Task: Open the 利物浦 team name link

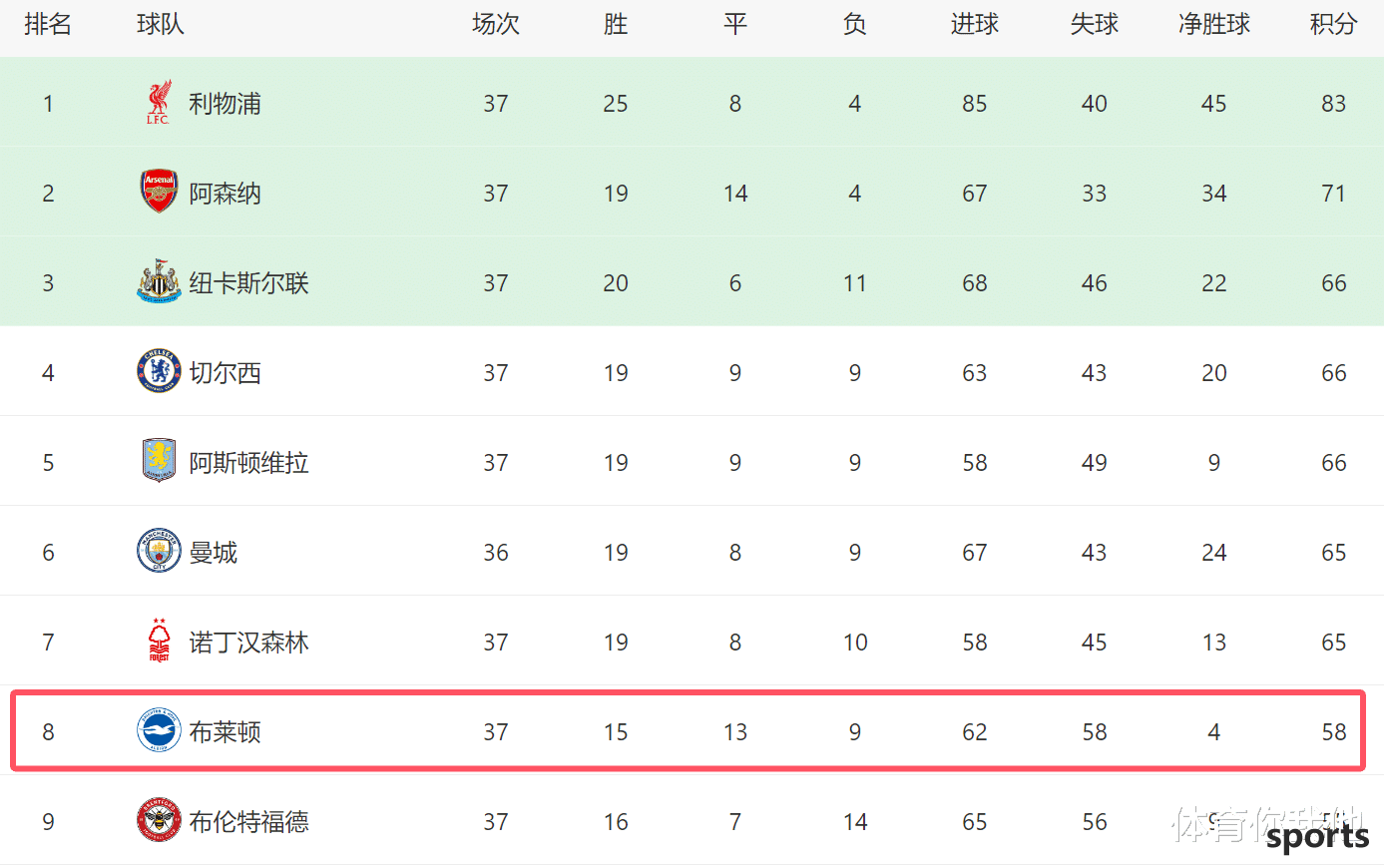Action: 226,104
